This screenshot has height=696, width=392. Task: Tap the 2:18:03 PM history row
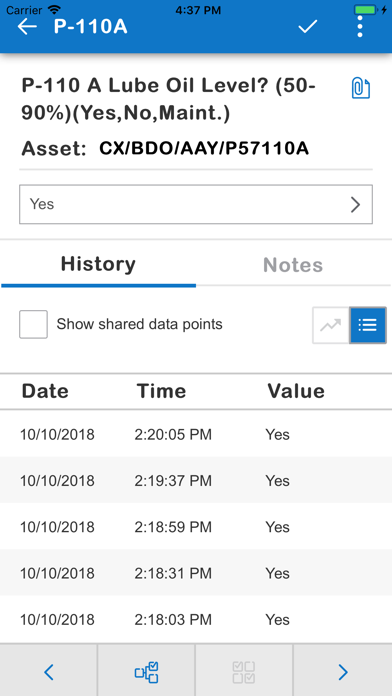[196, 619]
